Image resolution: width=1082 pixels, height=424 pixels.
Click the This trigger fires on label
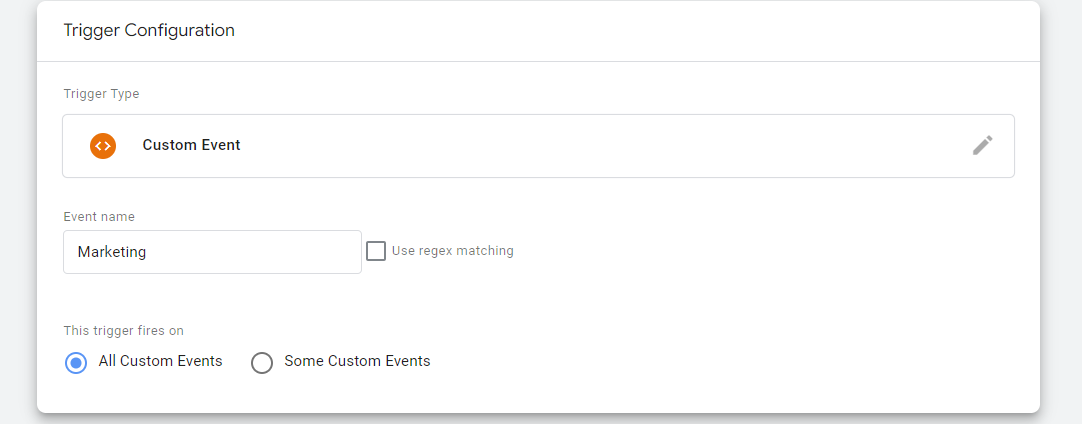124,331
